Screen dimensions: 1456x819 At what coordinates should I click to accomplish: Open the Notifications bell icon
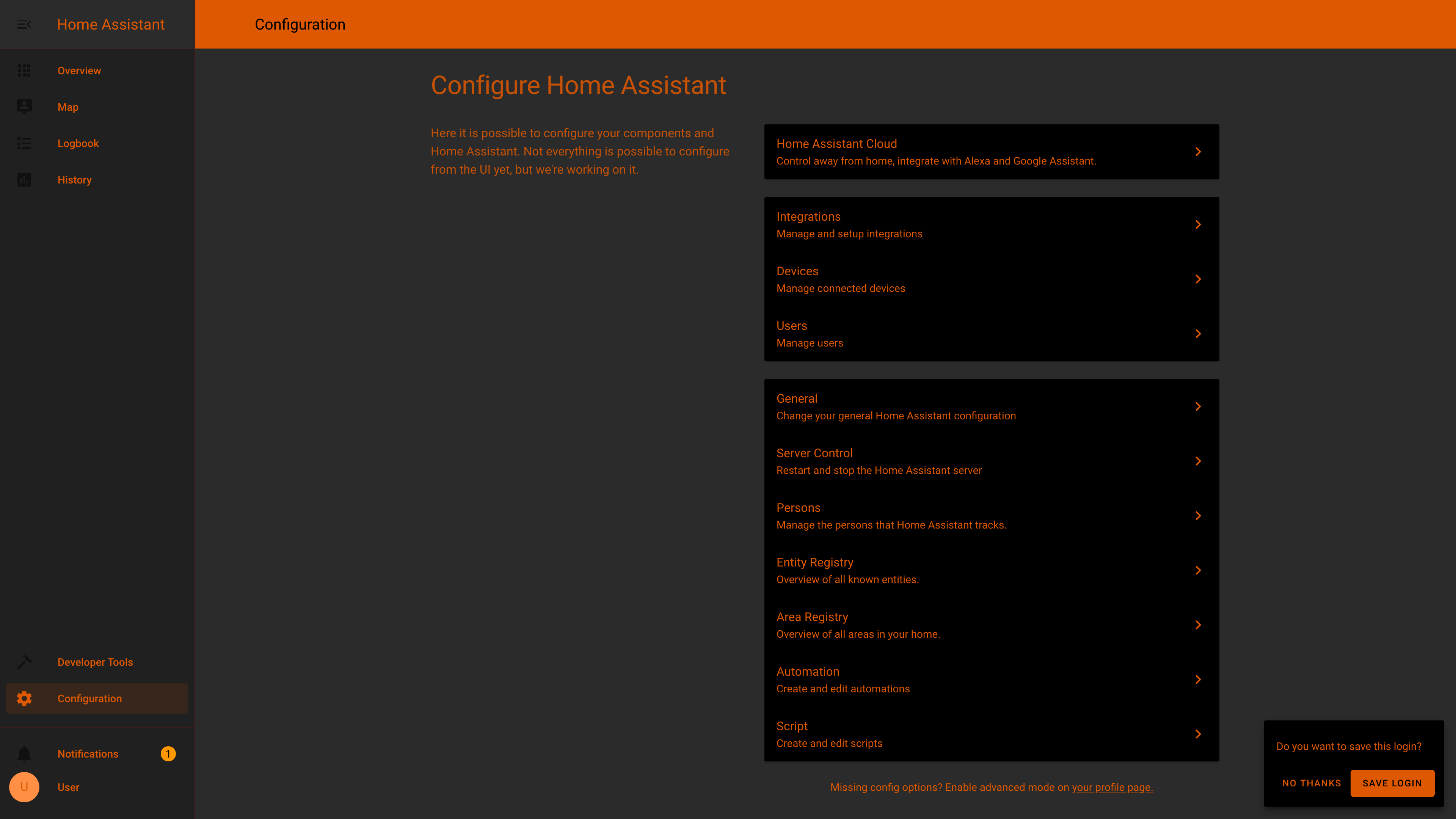24,753
